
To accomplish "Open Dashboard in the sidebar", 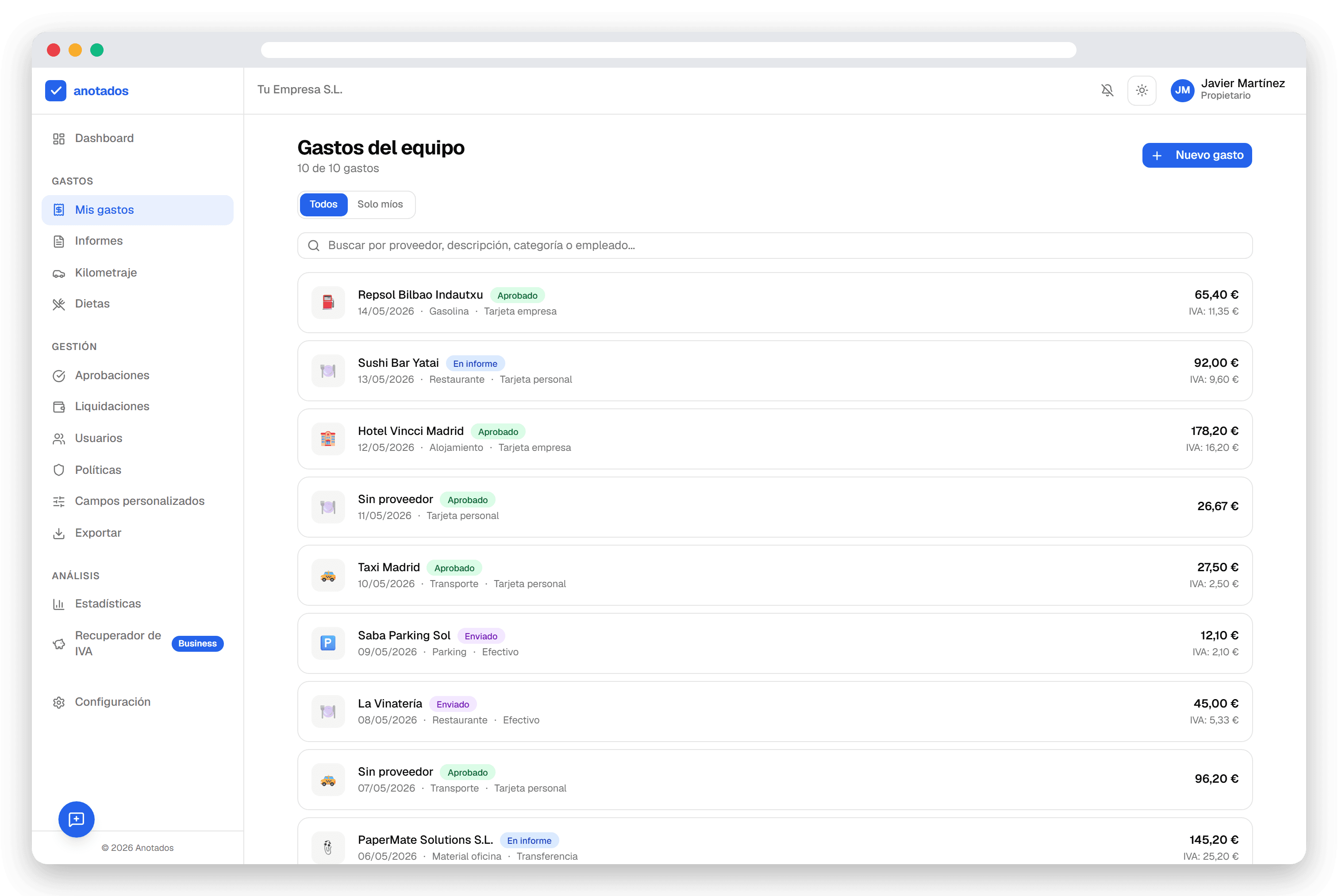I will click(x=138, y=138).
